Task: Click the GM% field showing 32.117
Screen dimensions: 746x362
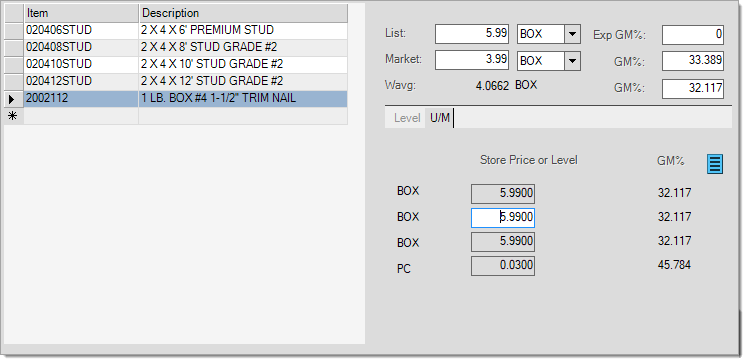Action: point(693,88)
